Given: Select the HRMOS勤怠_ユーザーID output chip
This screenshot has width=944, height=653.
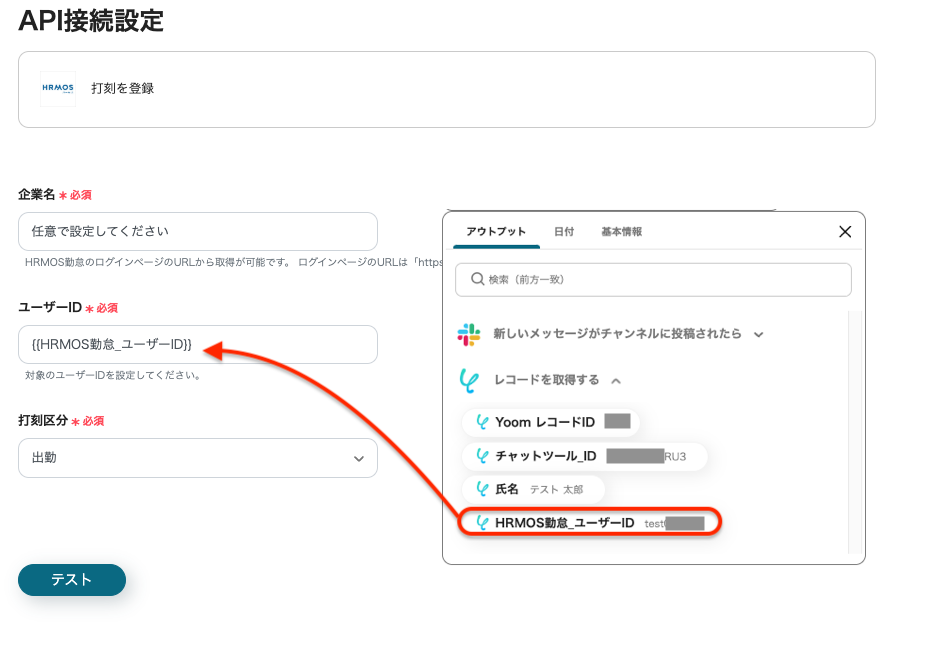Looking at the screenshot, I should [590, 522].
